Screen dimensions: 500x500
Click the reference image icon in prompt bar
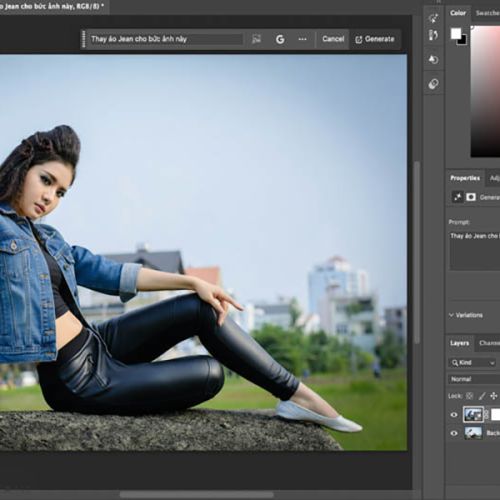point(256,39)
